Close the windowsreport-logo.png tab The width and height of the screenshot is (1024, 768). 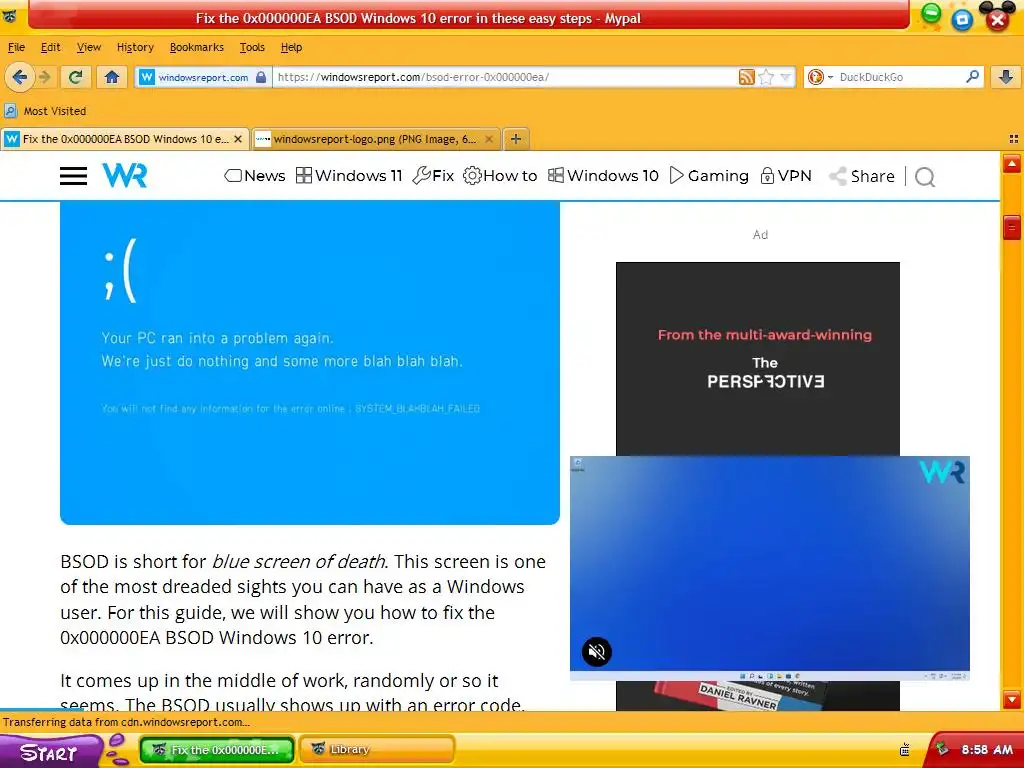pyautogui.click(x=488, y=139)
